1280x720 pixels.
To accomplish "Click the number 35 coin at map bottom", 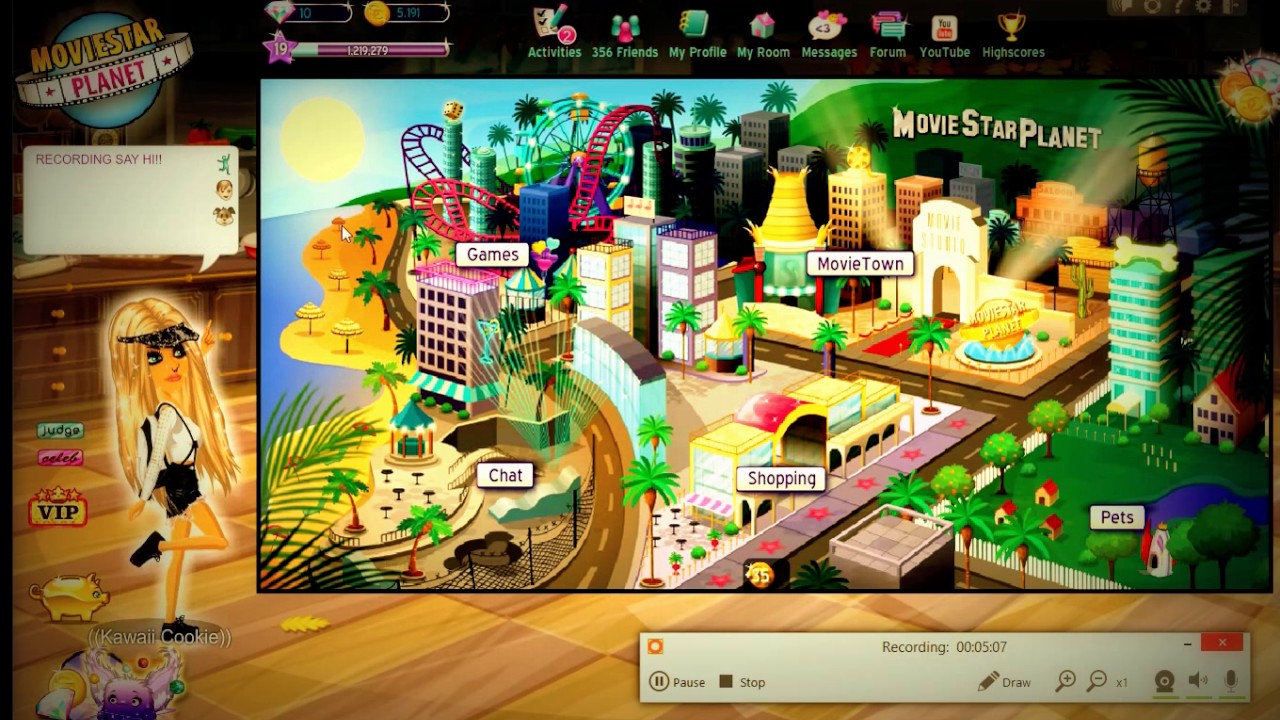I will point(760,575).
